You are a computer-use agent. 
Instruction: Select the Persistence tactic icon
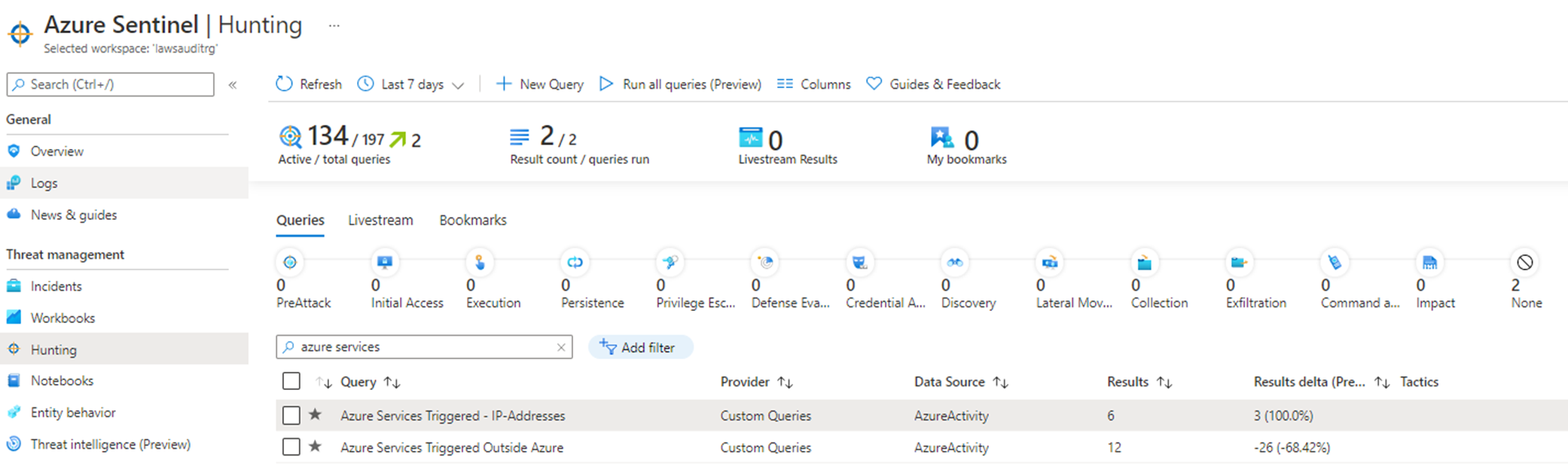(x=575, y=262)
